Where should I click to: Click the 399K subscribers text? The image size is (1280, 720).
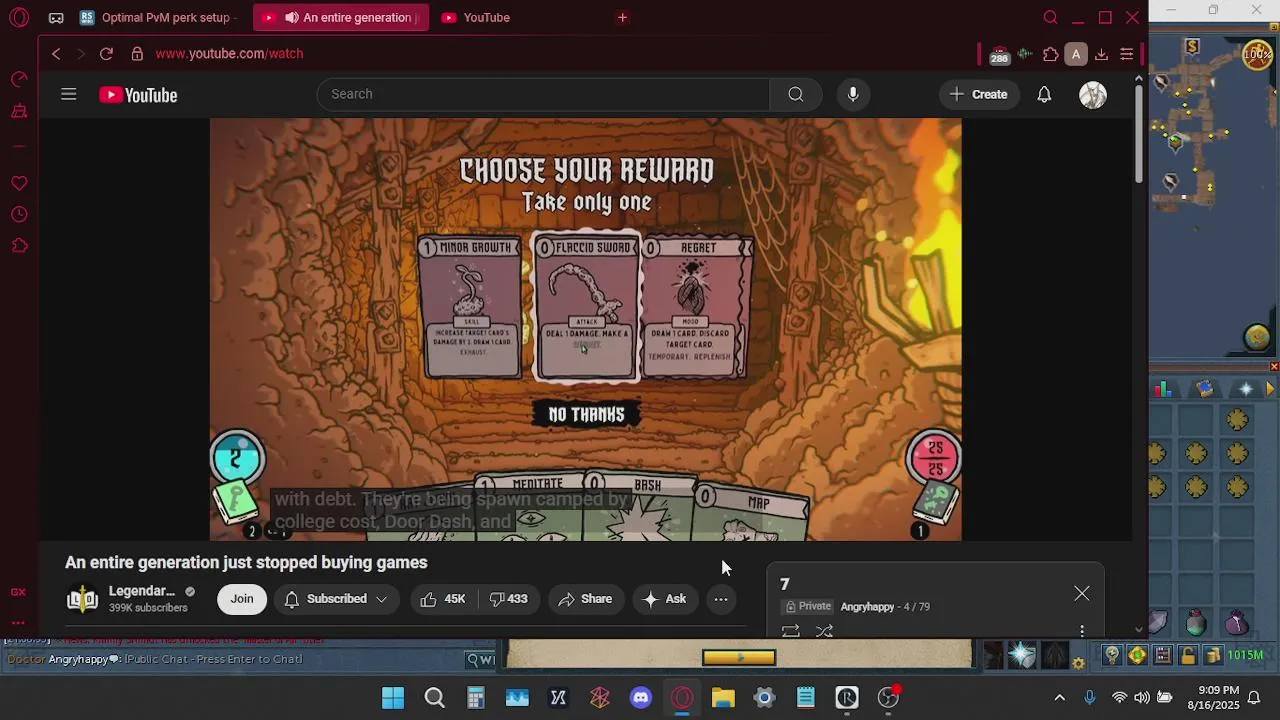[148, 608]
